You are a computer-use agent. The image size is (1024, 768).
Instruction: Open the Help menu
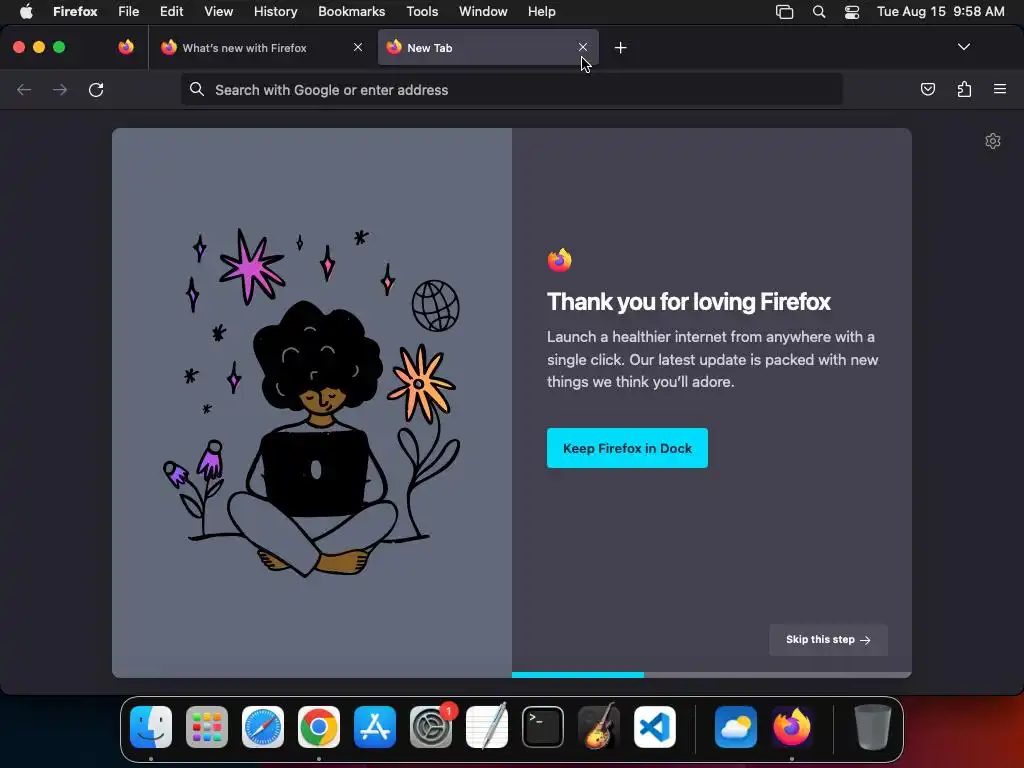point(541,11)
